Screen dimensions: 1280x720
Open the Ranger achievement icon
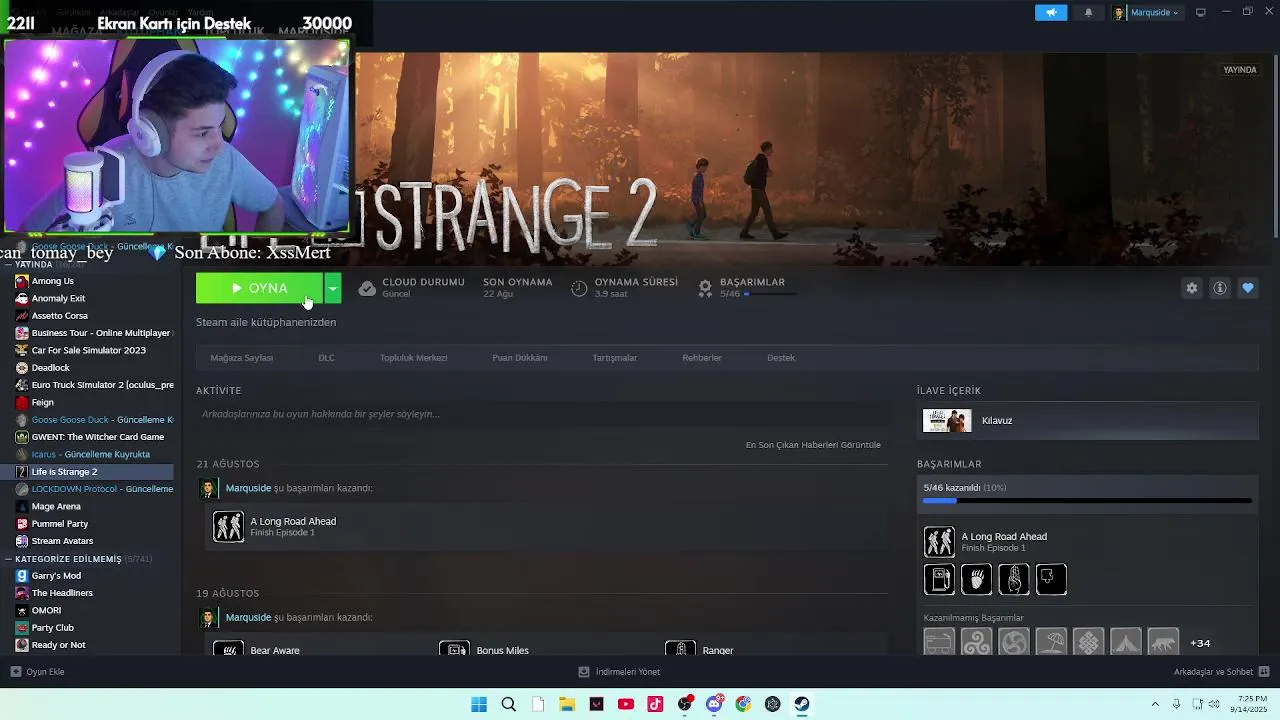(681, 649)
